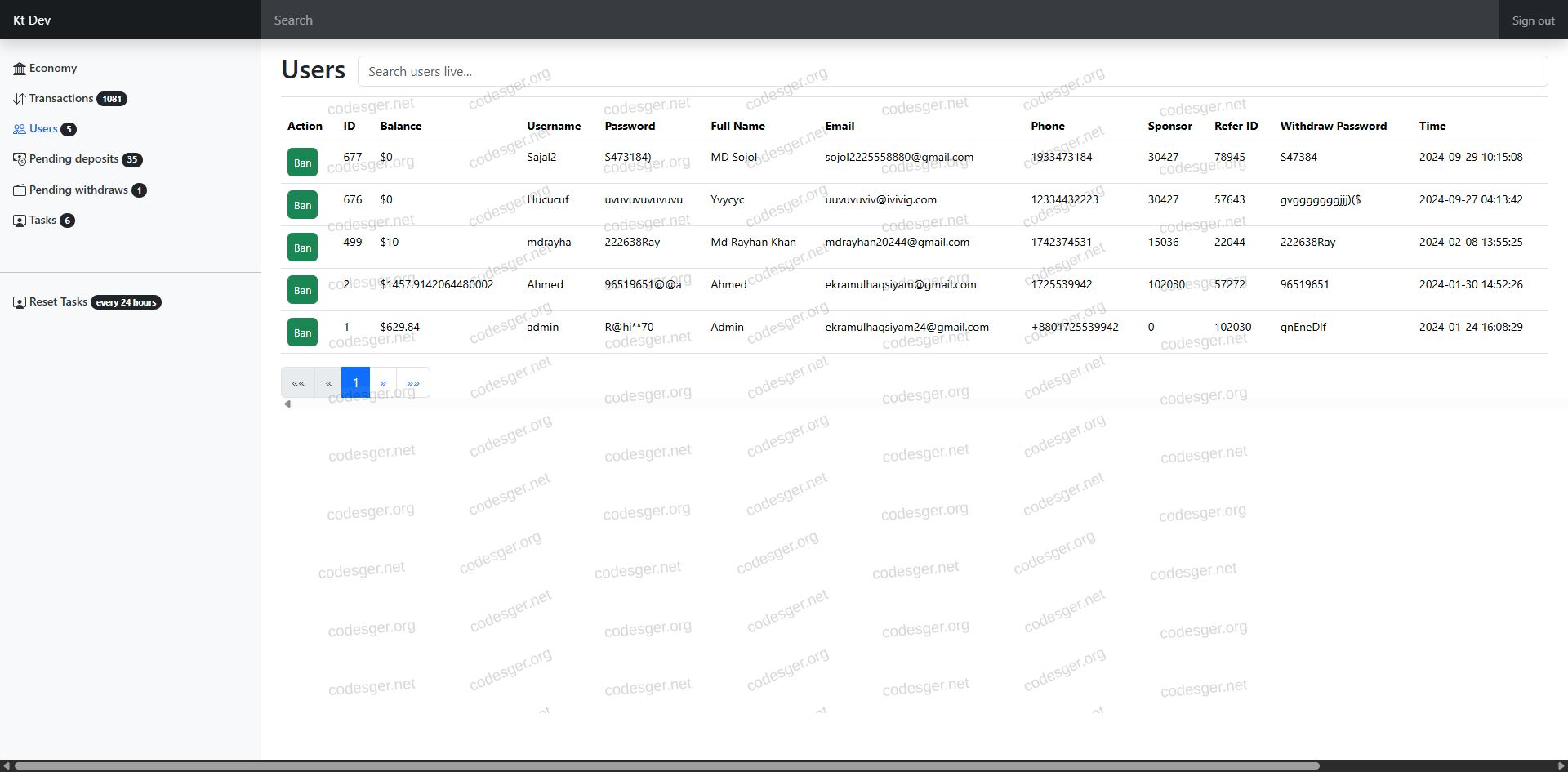The width and height of the screenshot is (1568, 772).
Task: Click the Reset Tasks icon
Action: click(x=20, y=302)
